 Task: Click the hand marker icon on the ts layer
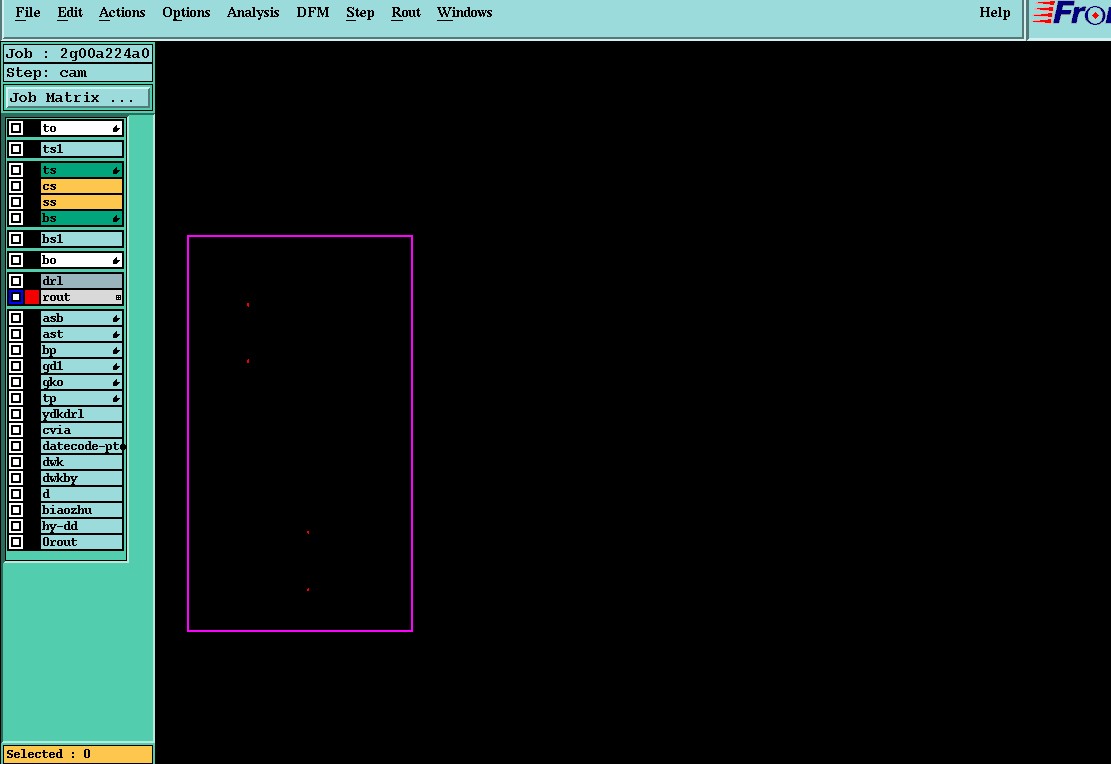[x=116, y=170]
